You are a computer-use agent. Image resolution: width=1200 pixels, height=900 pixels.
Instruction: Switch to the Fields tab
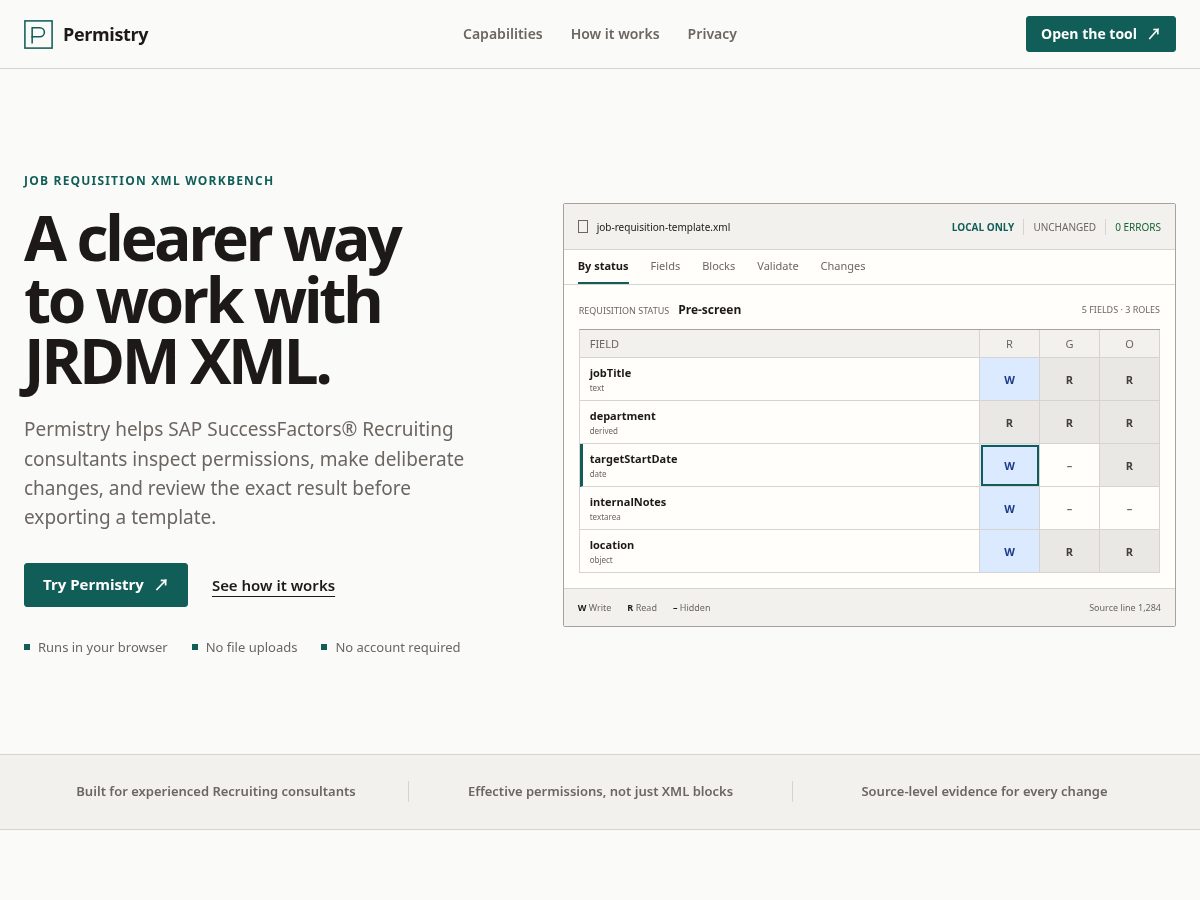pyautogui.click(x=665, y=266)
